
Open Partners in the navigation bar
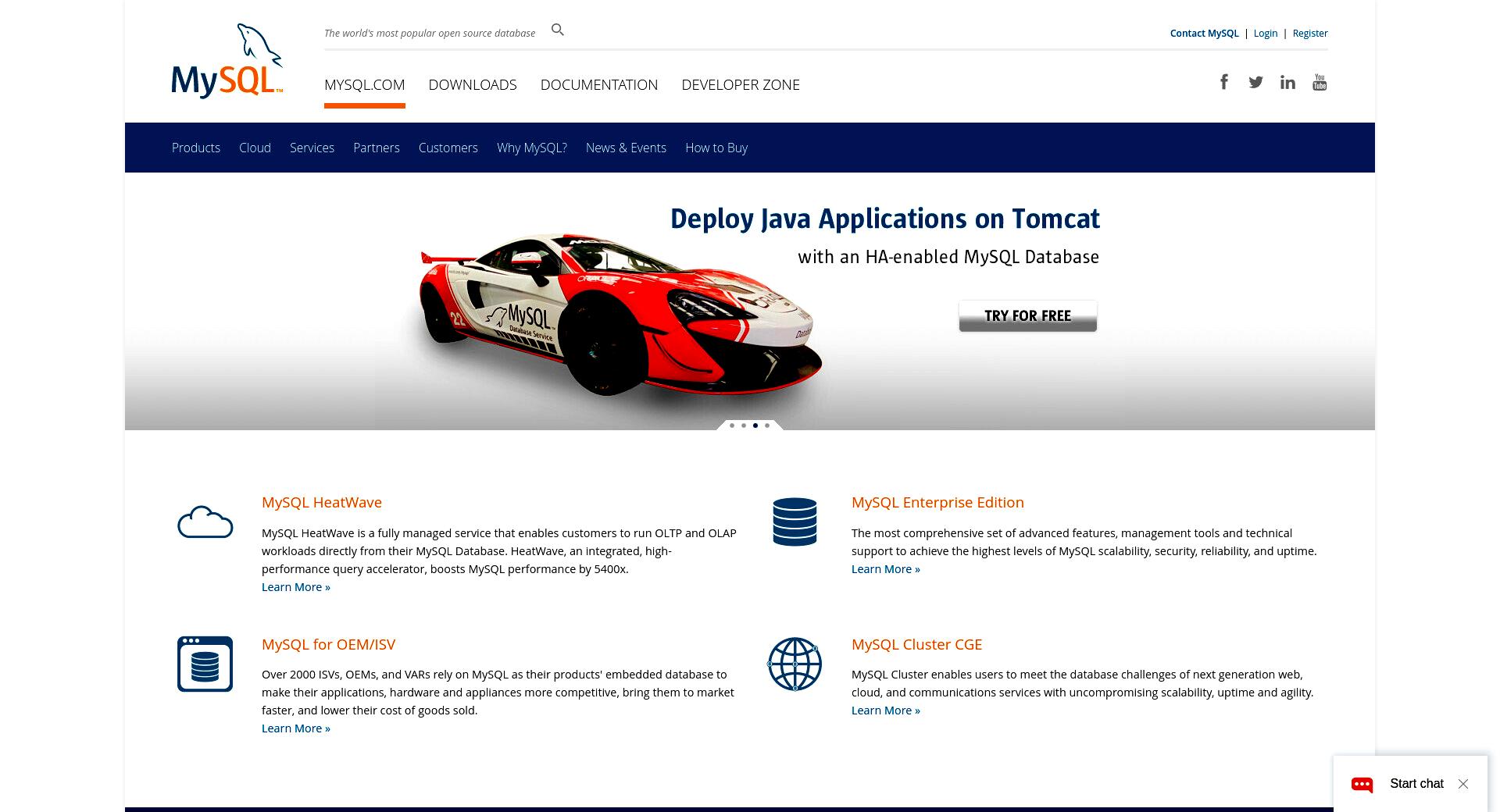tap(377, 148)
